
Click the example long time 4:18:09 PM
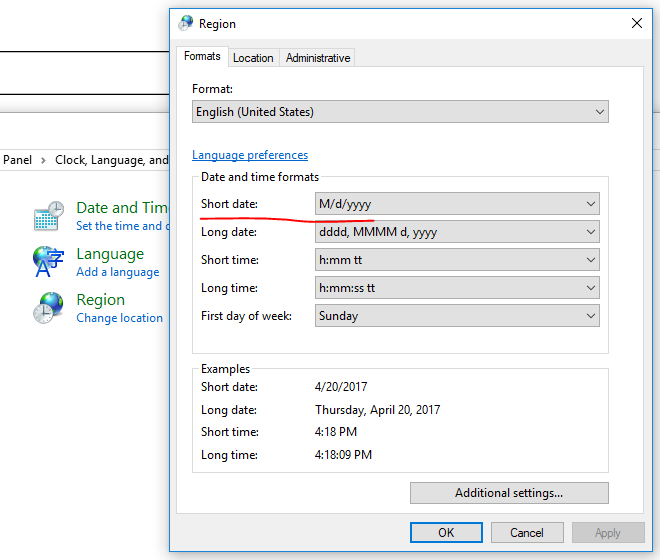pyautogui.click(x=343, y=455)
